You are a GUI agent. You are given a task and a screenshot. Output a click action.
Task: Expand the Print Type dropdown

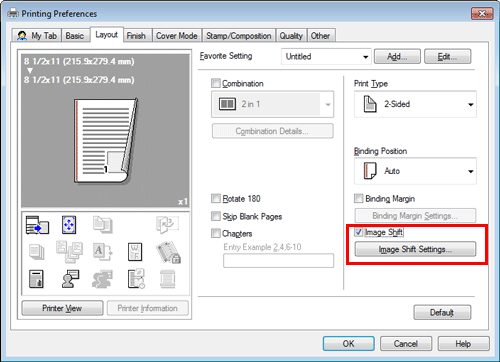[x=415, y=104]
